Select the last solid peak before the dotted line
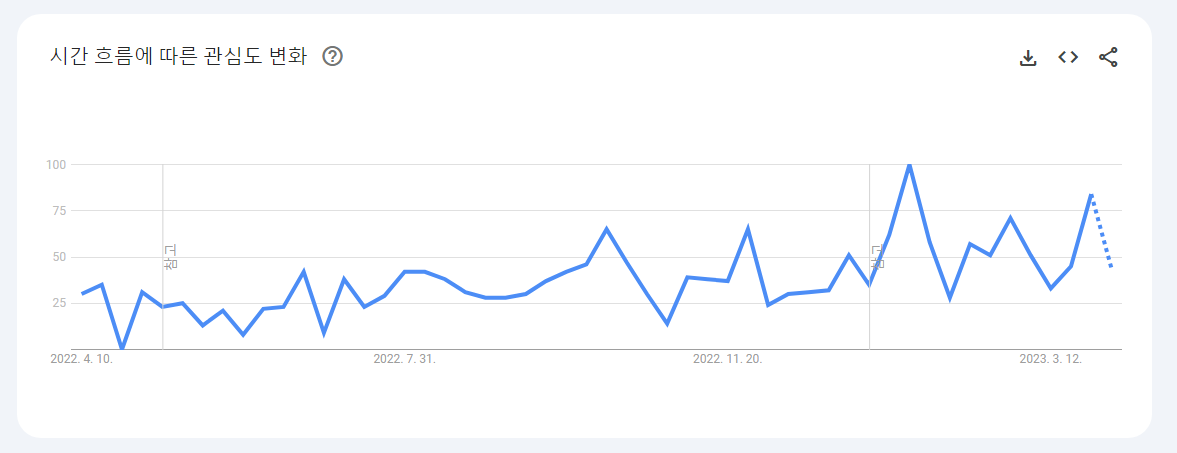The height and width of the screenshot is (453, 1177). 1091,195
